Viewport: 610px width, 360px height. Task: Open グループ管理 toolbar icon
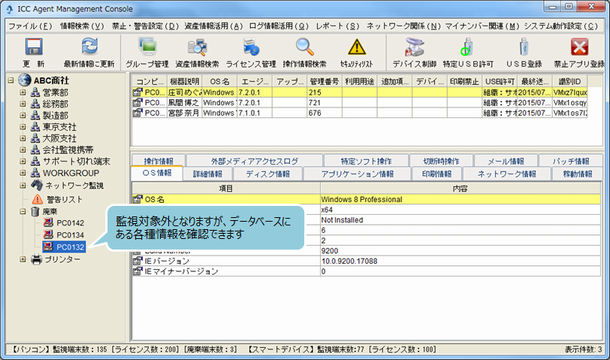147,47
